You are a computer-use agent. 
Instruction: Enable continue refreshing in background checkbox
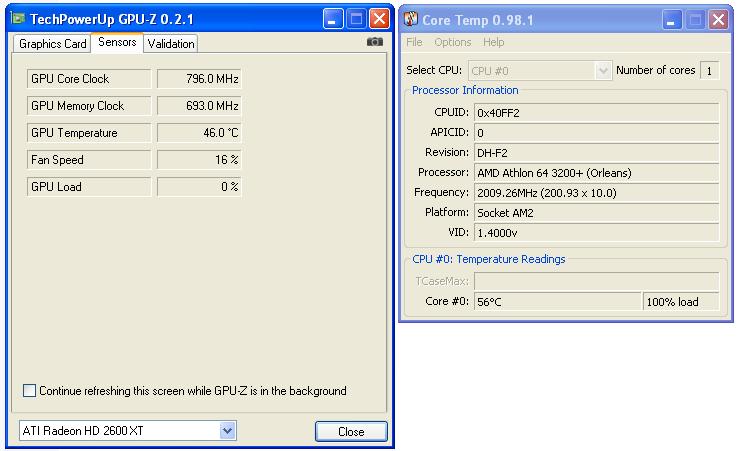click(x=29, y=390)
